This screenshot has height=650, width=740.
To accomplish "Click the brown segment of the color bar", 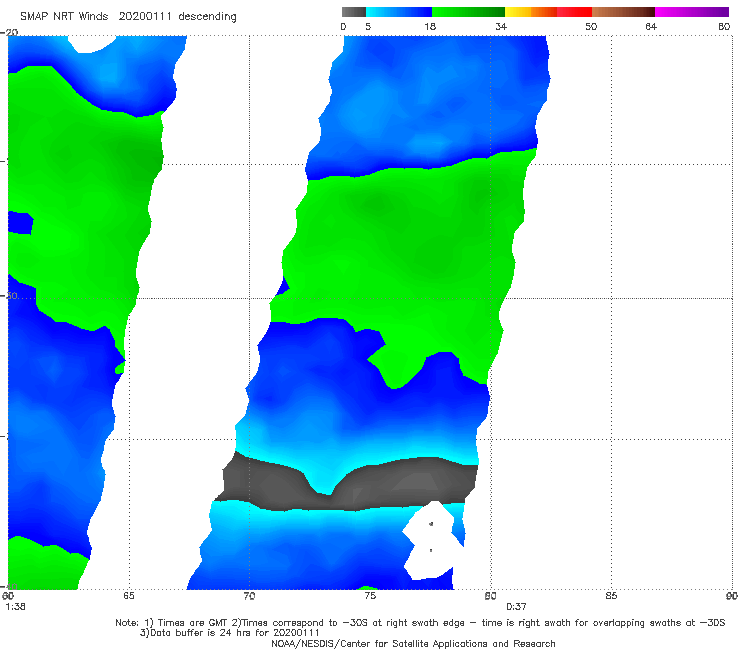I will tap(623, 12).
